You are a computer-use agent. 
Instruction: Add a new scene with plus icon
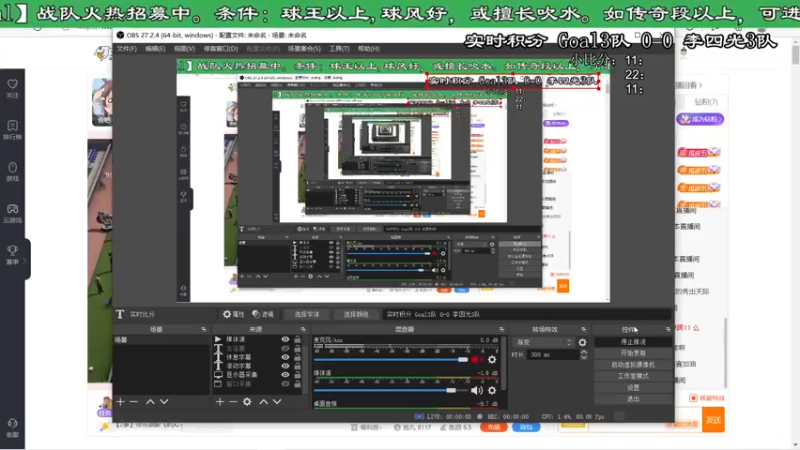point(120,402)
